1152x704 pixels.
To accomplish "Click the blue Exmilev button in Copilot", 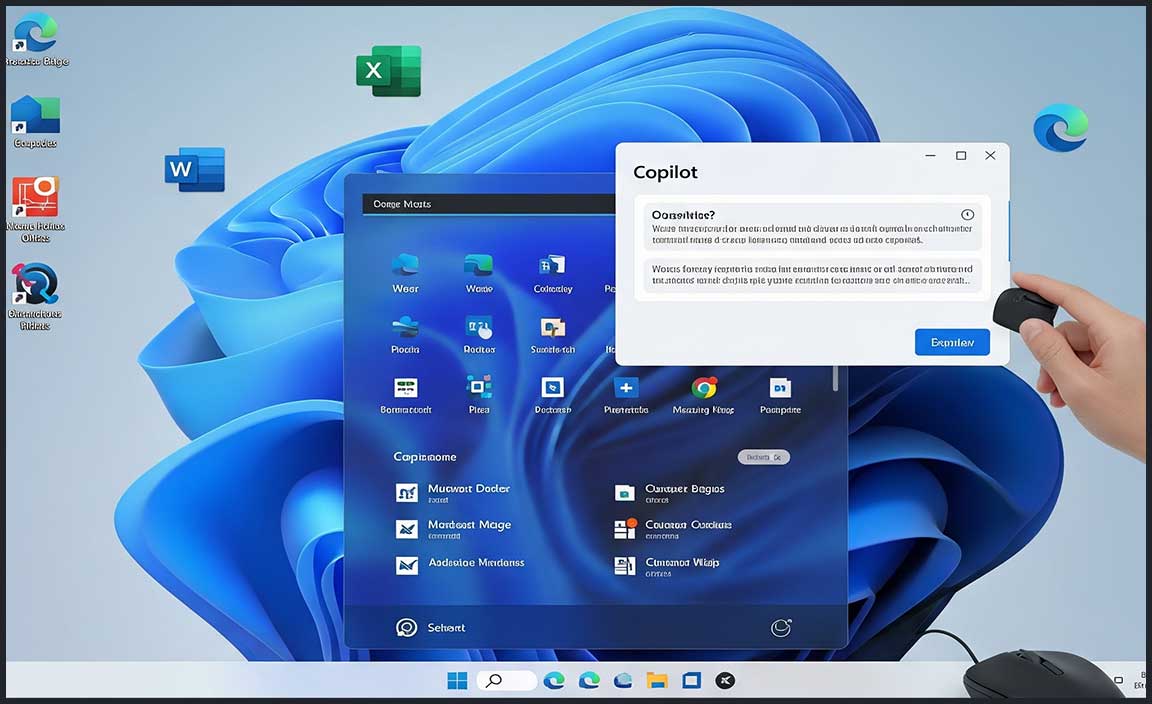I will tap(952, 342).
